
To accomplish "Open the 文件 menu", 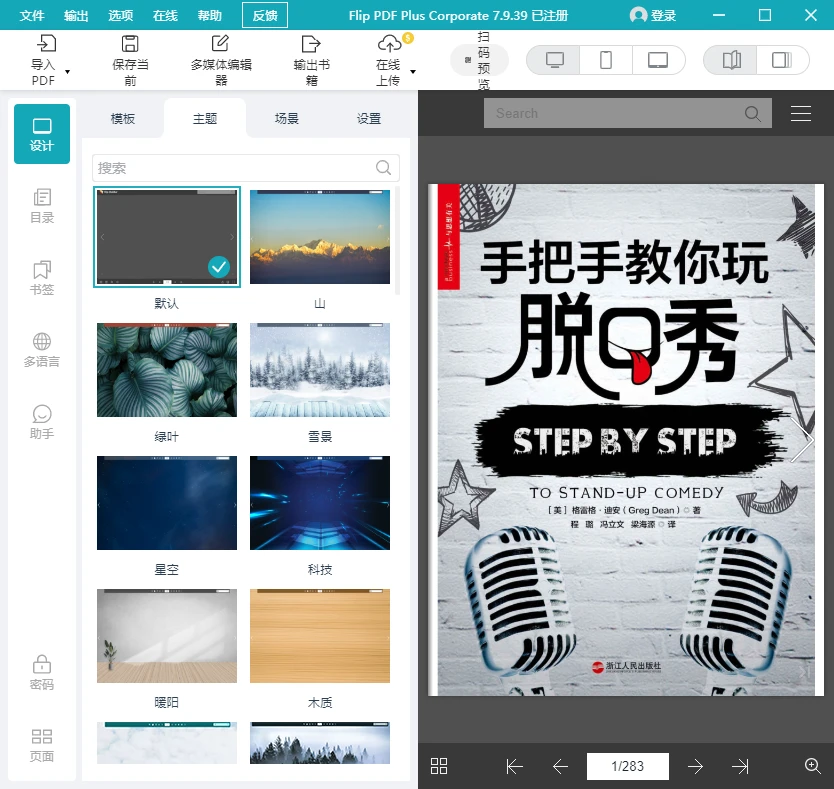I will click(32, 15).
